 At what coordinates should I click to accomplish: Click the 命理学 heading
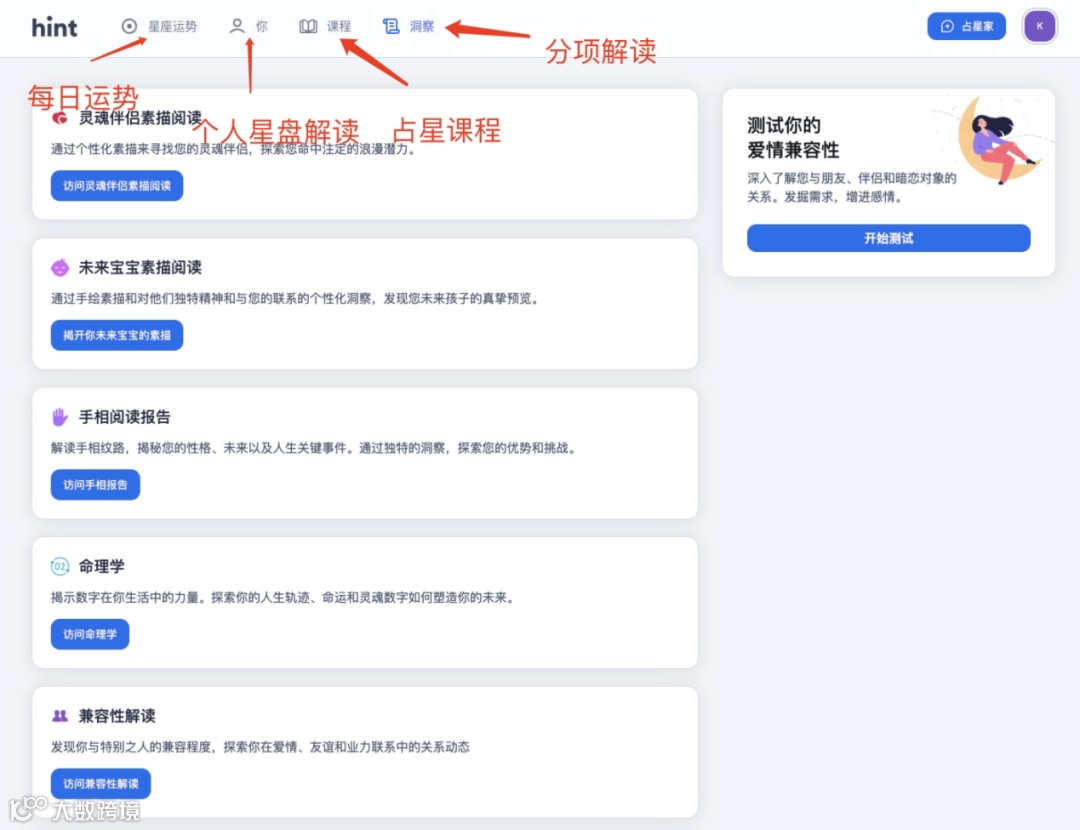[102, 566]
